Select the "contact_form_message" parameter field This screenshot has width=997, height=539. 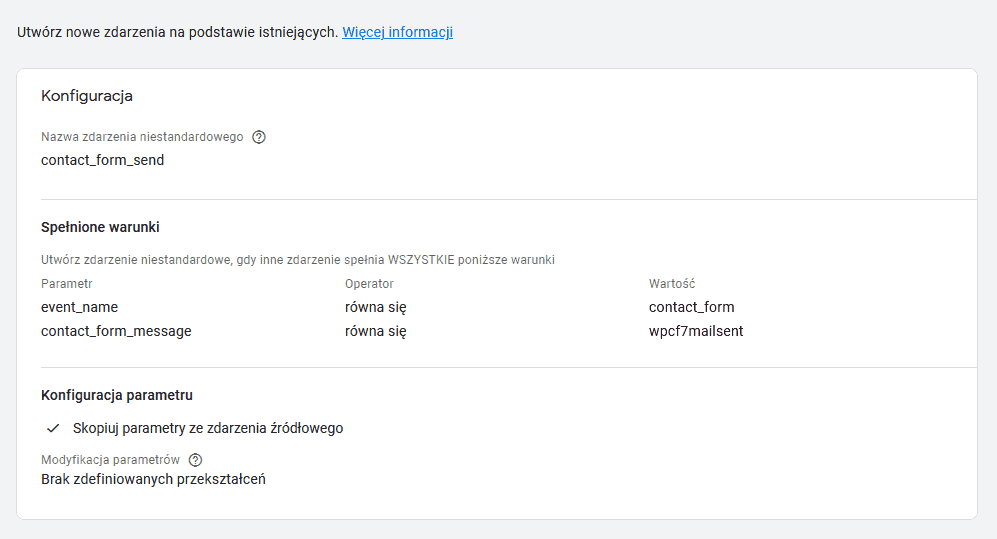pyautogui.click(x=116, y=331)
